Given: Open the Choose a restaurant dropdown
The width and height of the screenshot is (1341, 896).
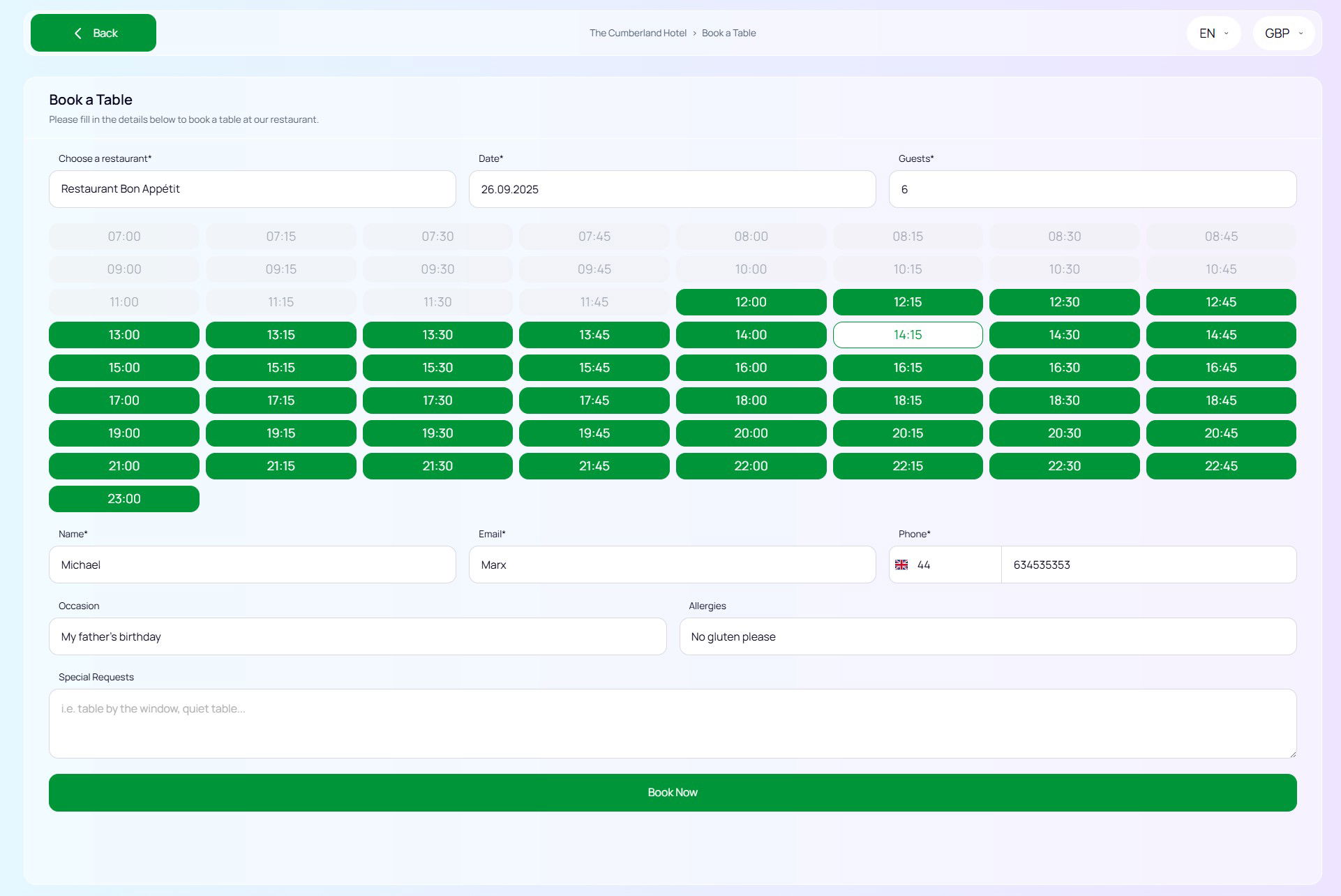Looking at the screenshot, I should point(252,189).
